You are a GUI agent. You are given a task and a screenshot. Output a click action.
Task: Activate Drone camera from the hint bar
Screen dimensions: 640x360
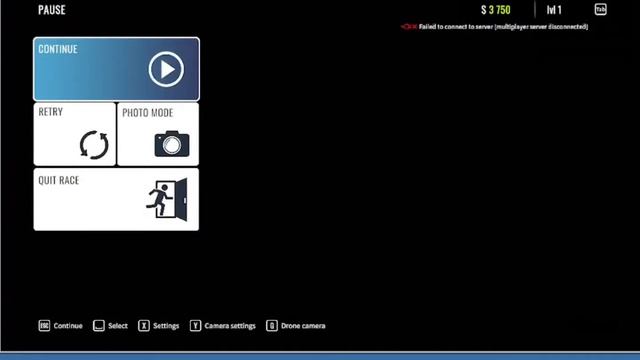(x=303, y=326)
